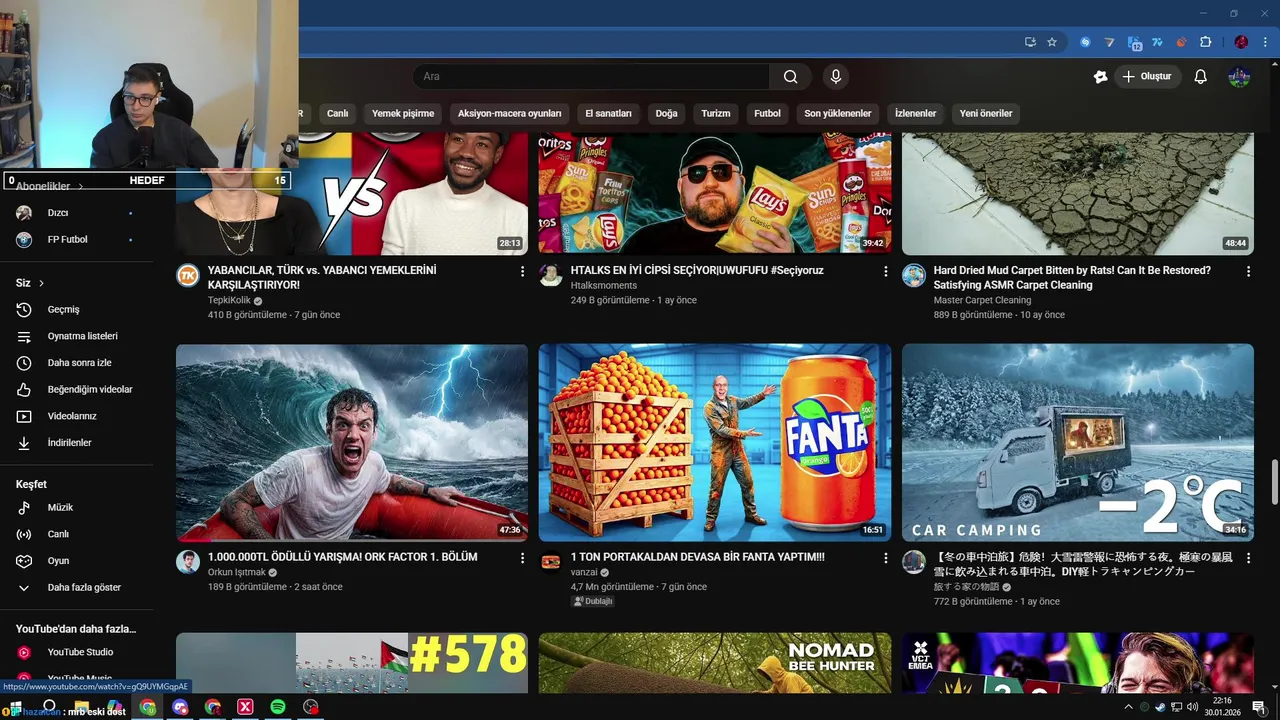Bookmark this page with the star icon
The width and height of the screenshot is (1280, 720).
click(x=1052, y=42)
